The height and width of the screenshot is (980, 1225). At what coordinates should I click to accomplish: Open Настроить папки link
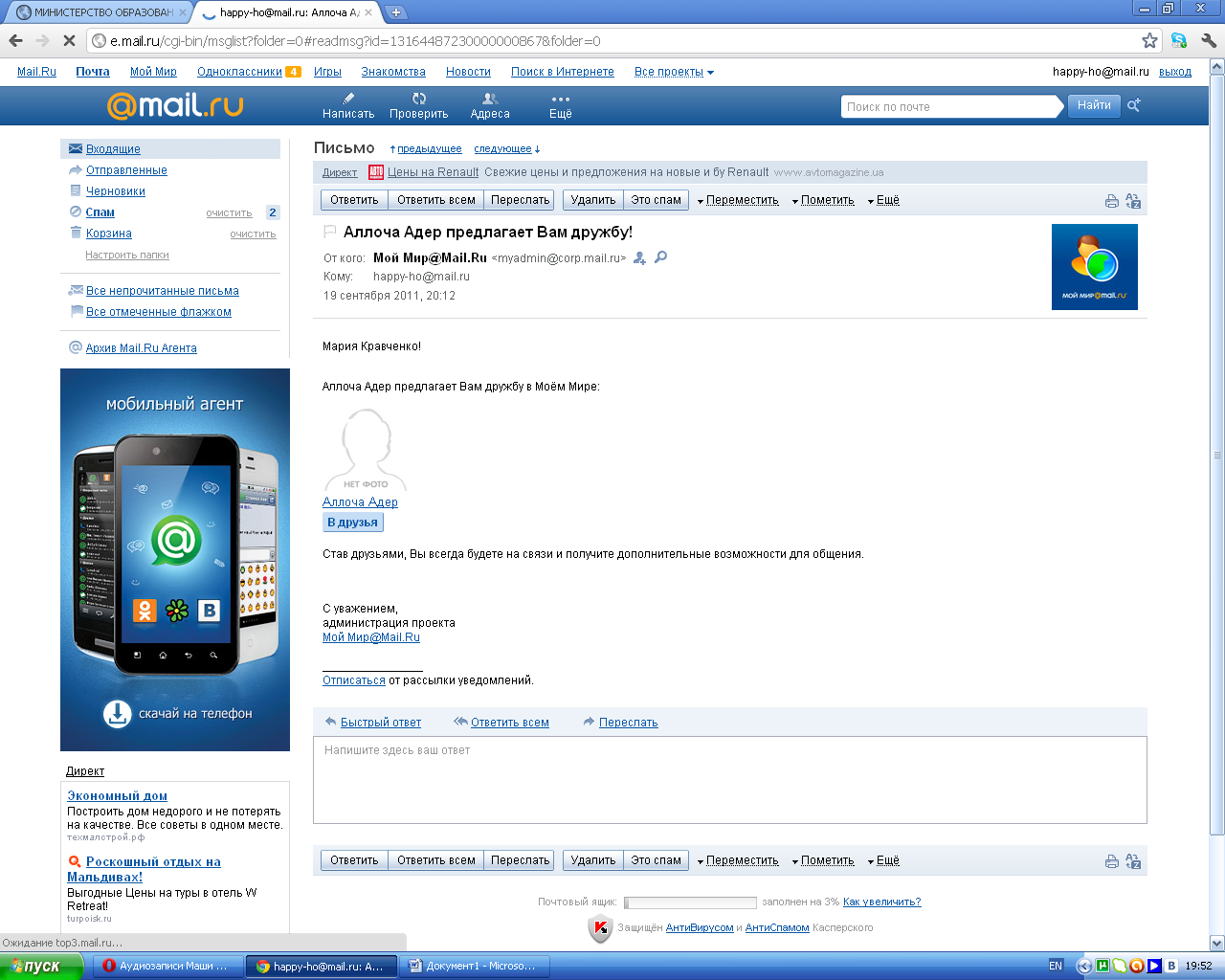pyautogui.click(x=127, y=256)
